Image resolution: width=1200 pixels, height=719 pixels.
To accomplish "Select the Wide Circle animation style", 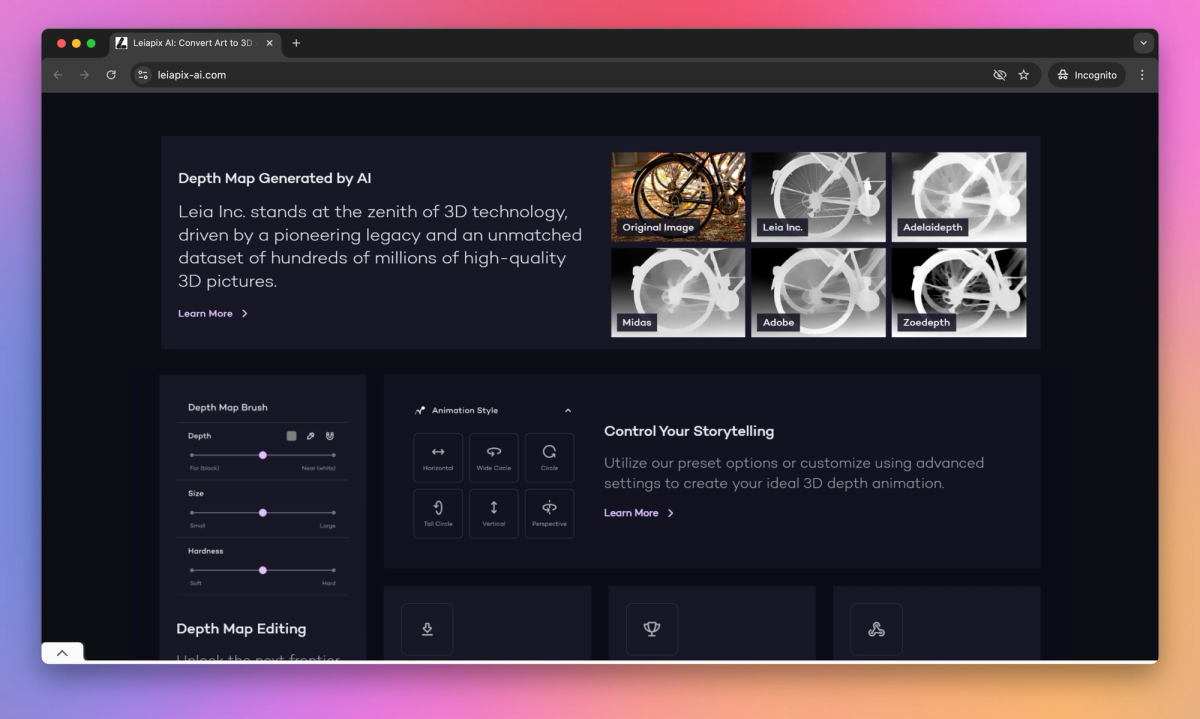I will [x=494, y=458].
